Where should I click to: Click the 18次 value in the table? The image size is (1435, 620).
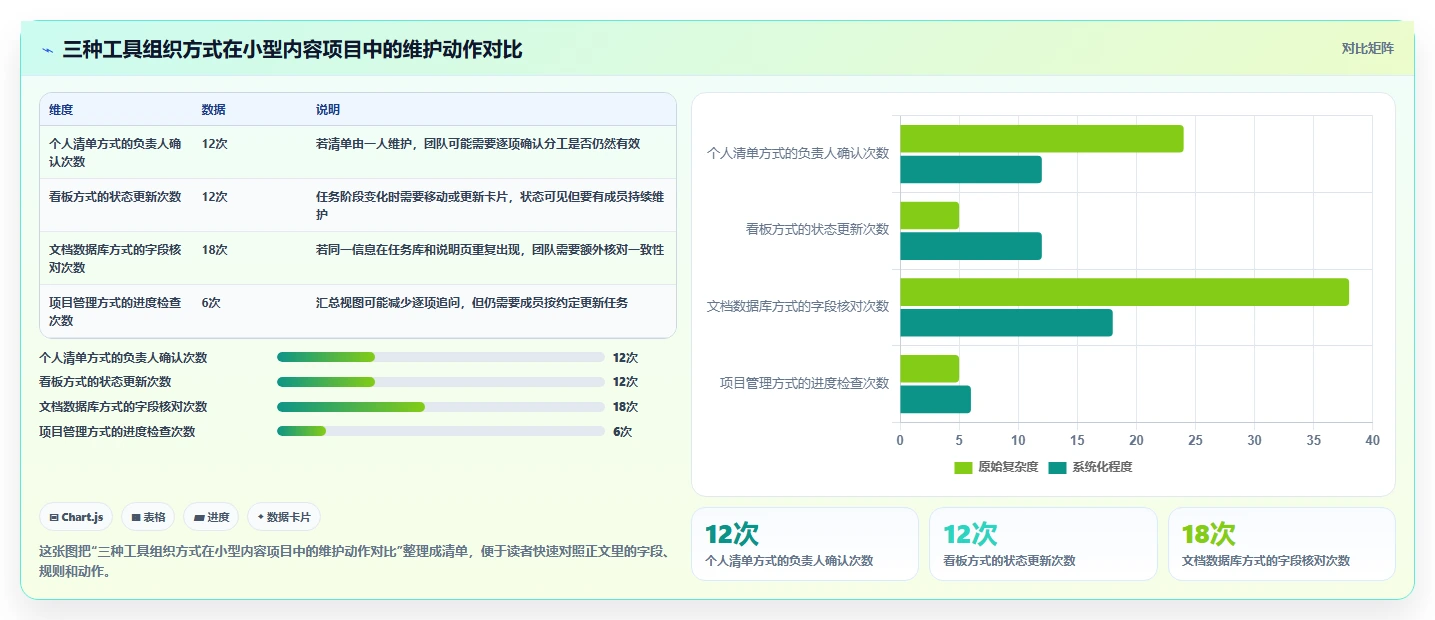(214, 250)
